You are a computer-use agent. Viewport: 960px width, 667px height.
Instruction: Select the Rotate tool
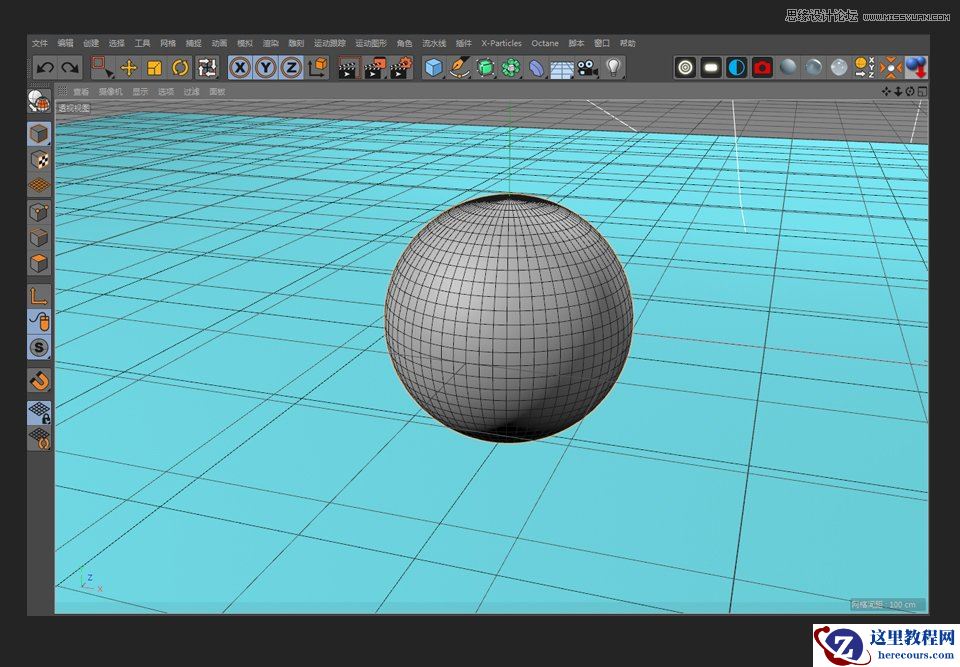[180, 67]
